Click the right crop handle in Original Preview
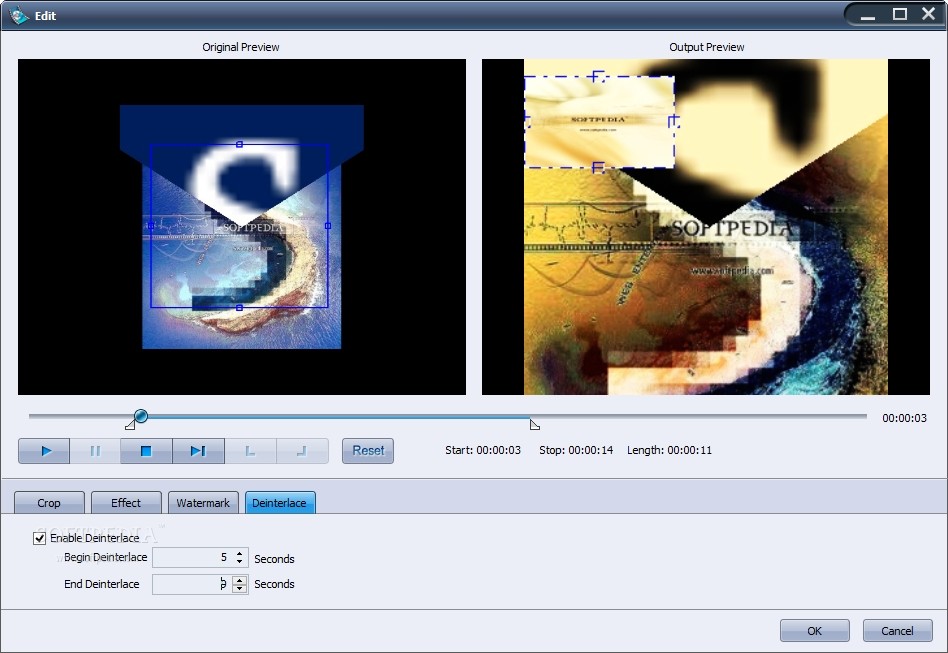Image resolution: width=948 pixels, height=653 pixels. tap(328, 226)
